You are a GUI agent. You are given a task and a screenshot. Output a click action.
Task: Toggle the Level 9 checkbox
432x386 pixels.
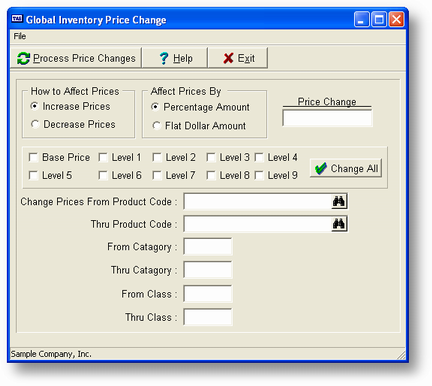coord(259,175)
